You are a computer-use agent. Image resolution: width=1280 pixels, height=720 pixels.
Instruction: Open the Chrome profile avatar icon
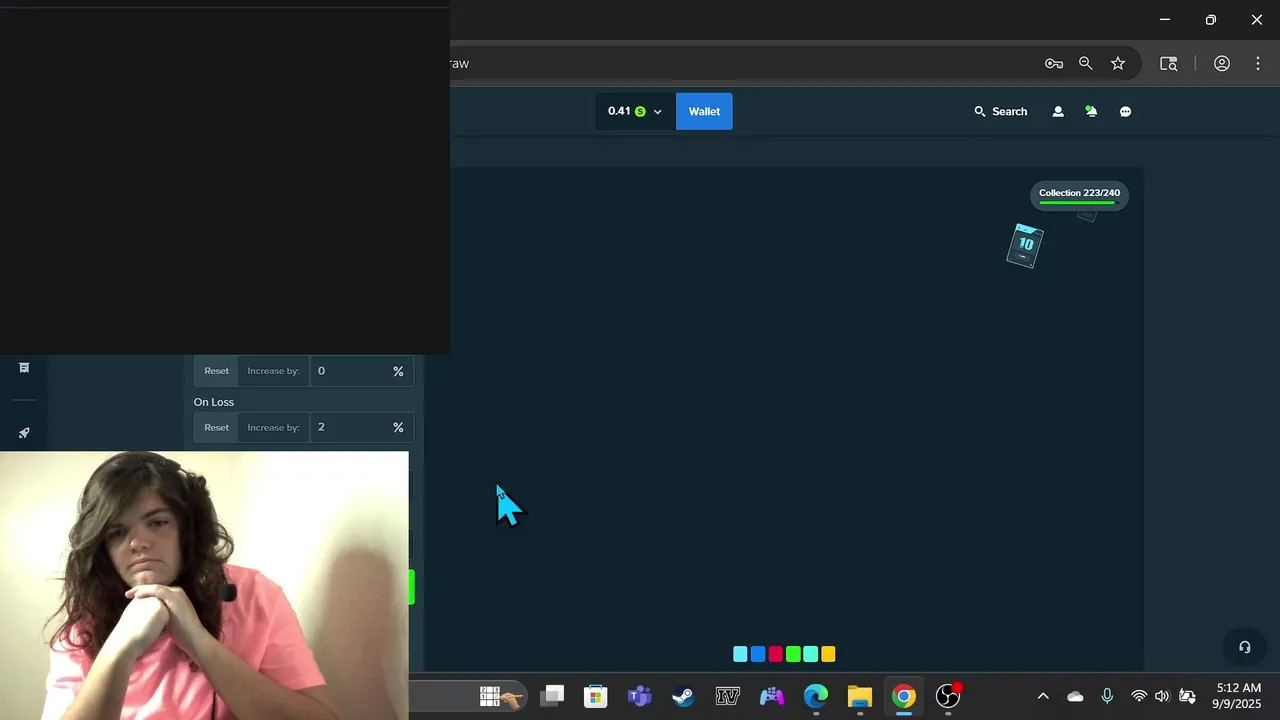click(1222, 63)
